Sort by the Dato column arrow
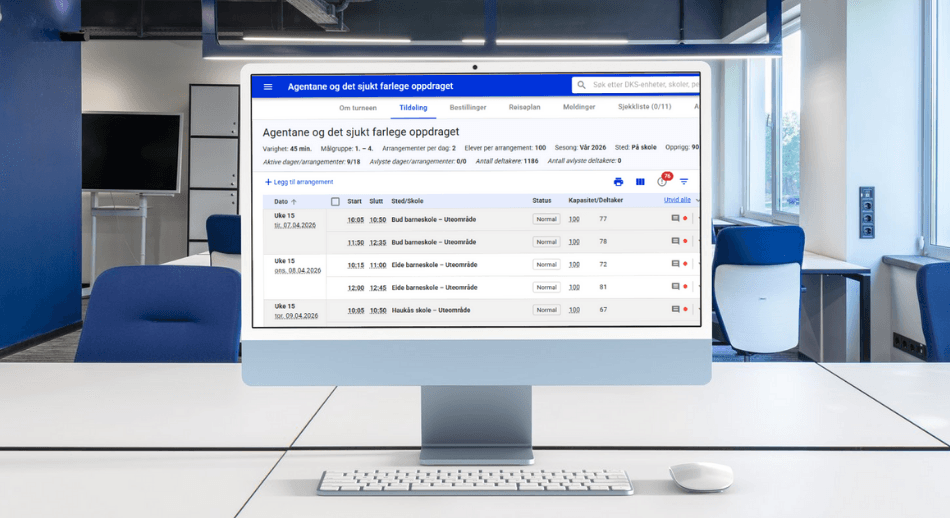 pos(294,201)
